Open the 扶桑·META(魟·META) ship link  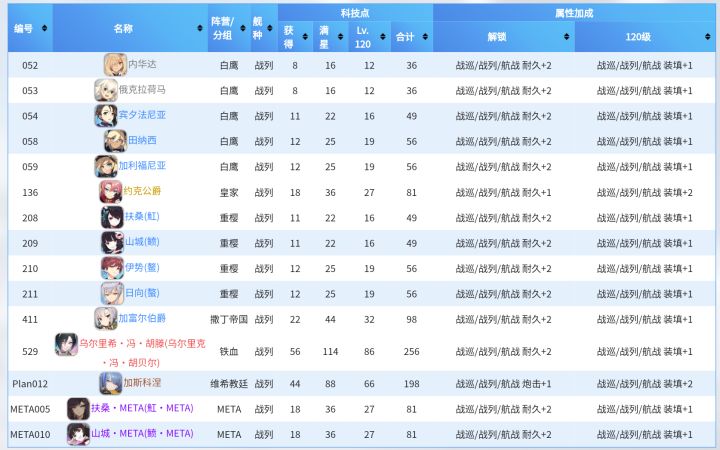click(142, 408)
